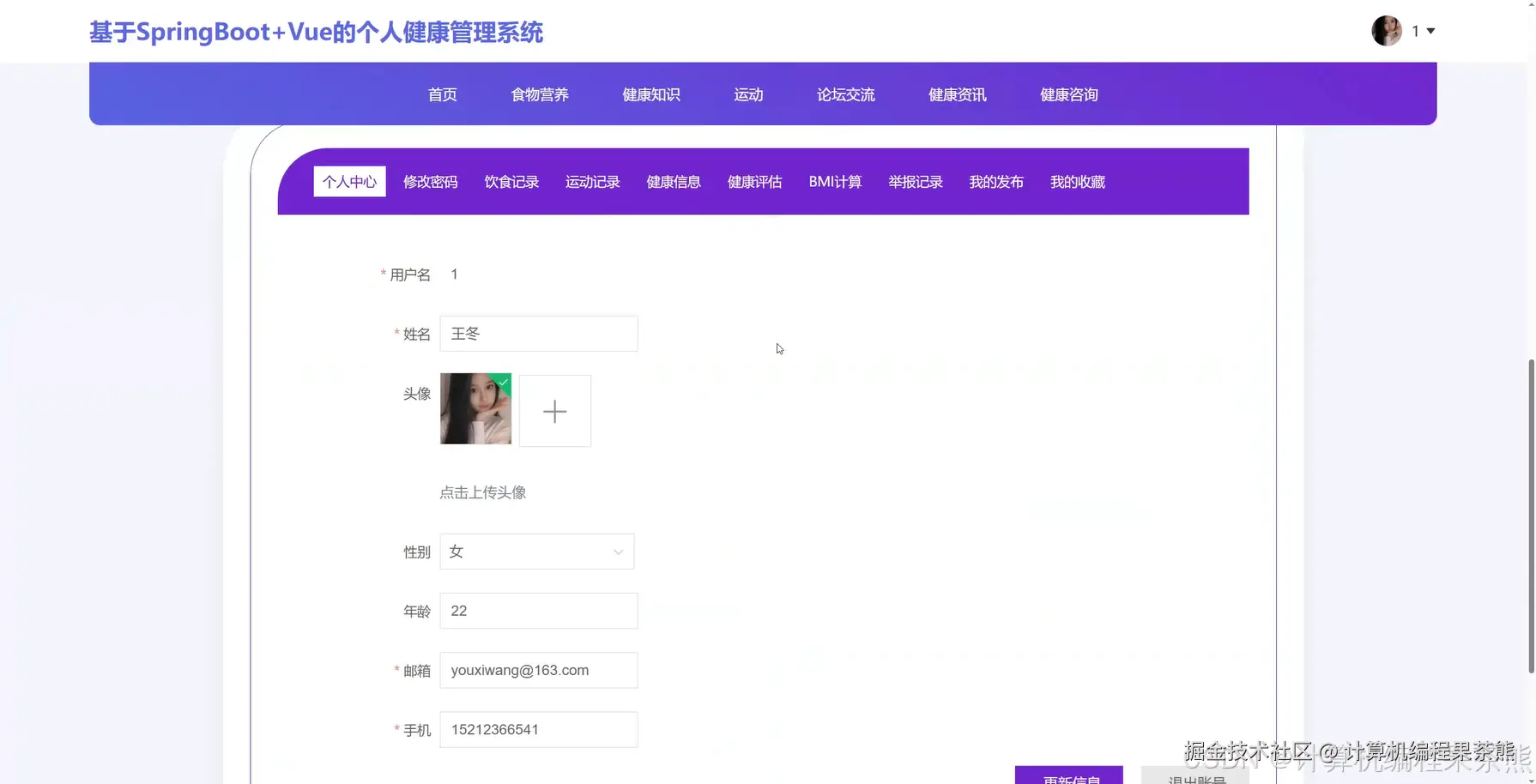Click the 邮箱 email input field
1536x784 pixels.
click(538, 670)
